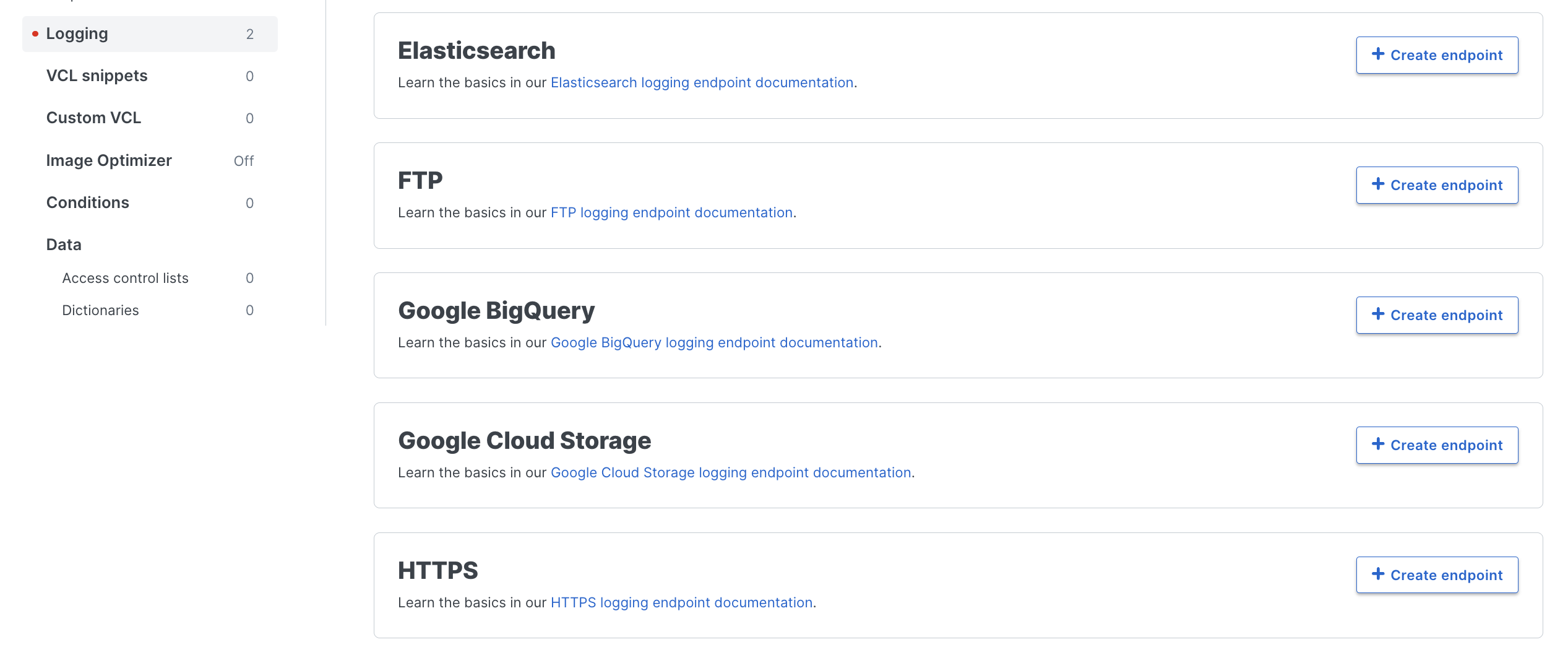Click the plus icon for Google Cloud Storage endpoint
Viewport: 1568px width, 655px height.
tap(1377, 445)
